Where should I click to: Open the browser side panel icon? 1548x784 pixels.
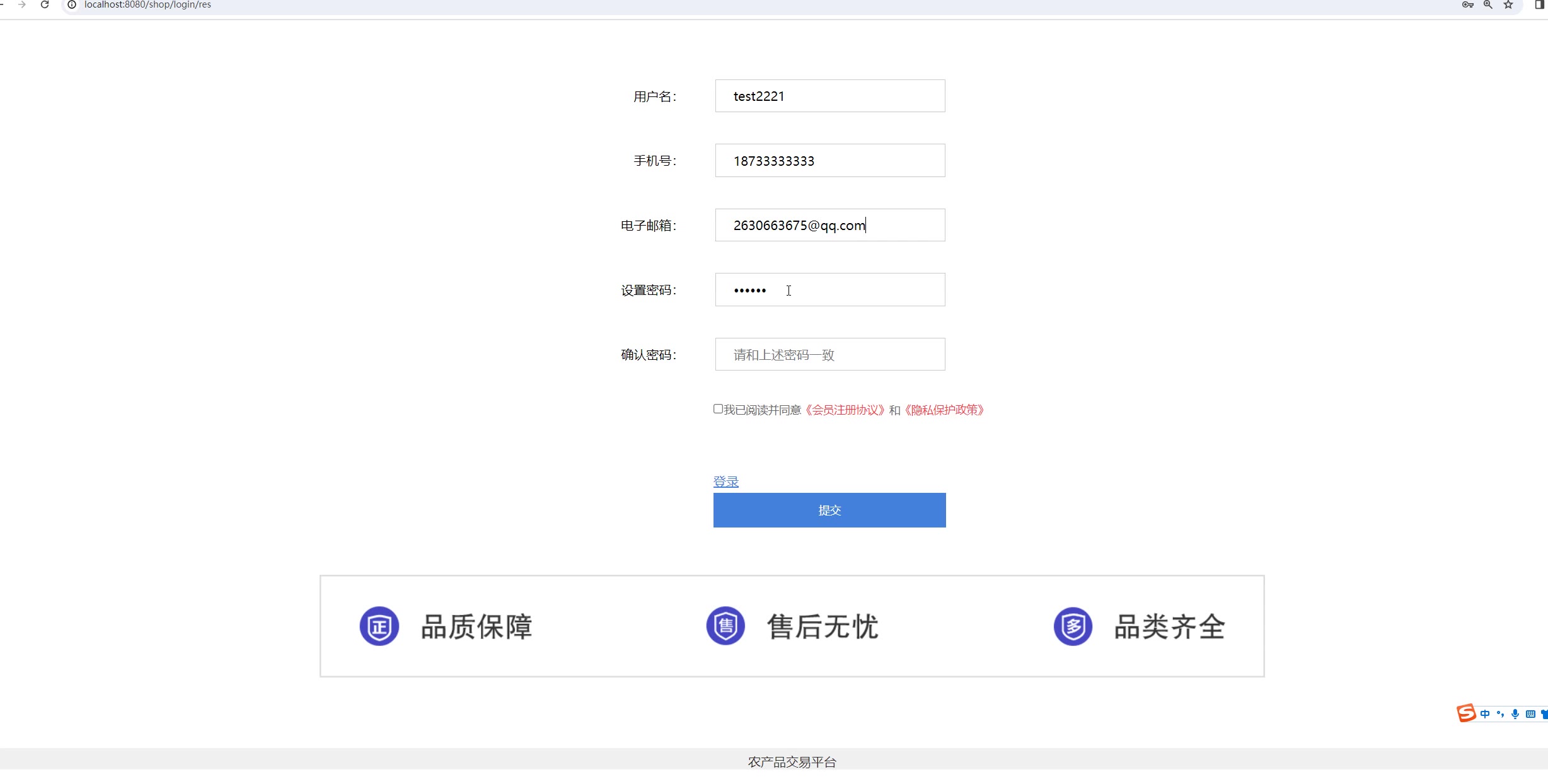(1540, 4)
